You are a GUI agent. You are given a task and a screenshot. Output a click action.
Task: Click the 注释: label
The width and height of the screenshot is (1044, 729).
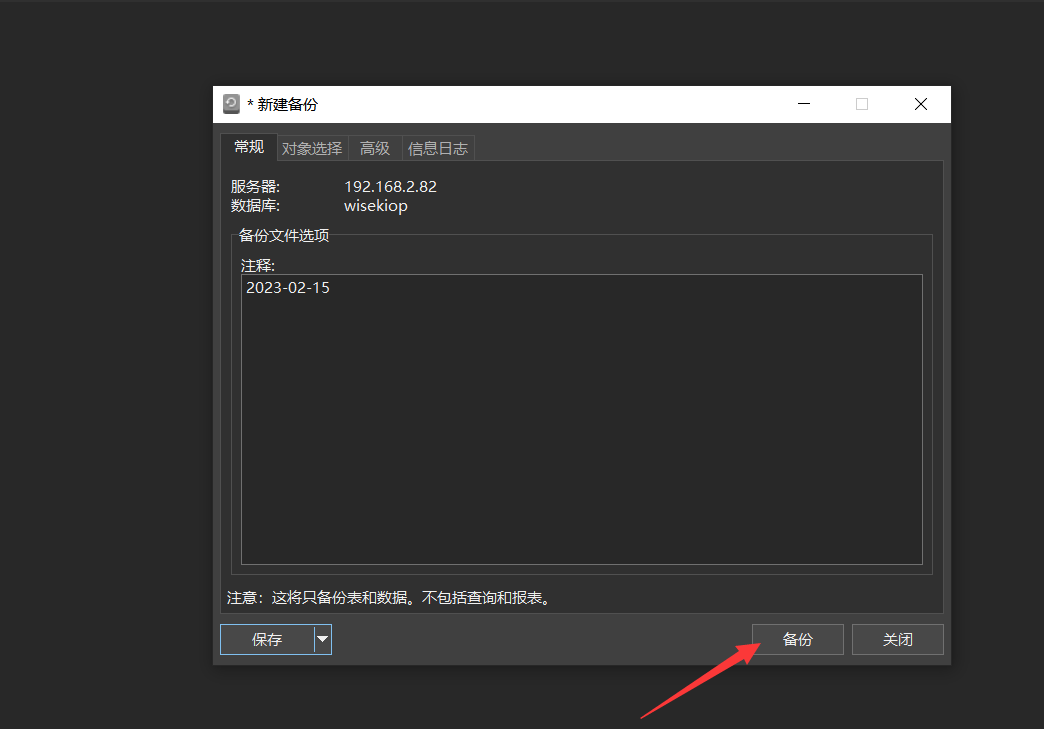pyautogui.click(x=258, y=266)
